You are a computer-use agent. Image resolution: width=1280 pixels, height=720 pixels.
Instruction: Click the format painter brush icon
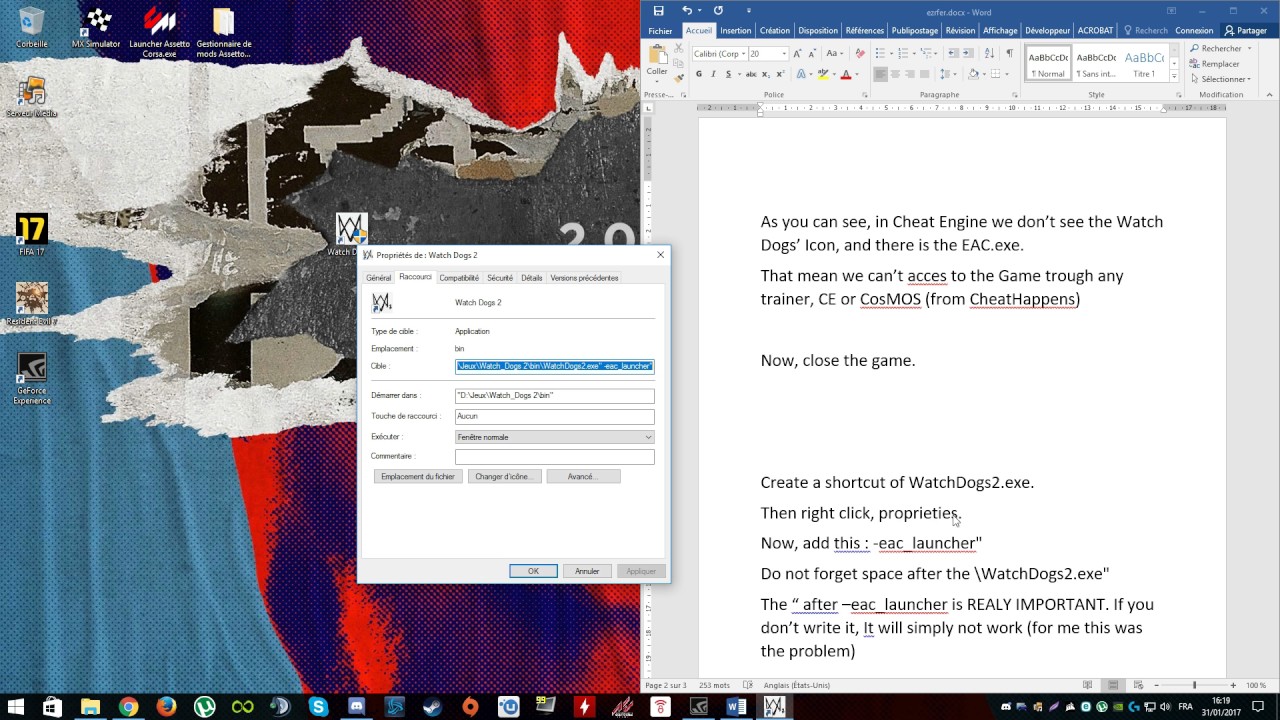[x=679, y=78]
